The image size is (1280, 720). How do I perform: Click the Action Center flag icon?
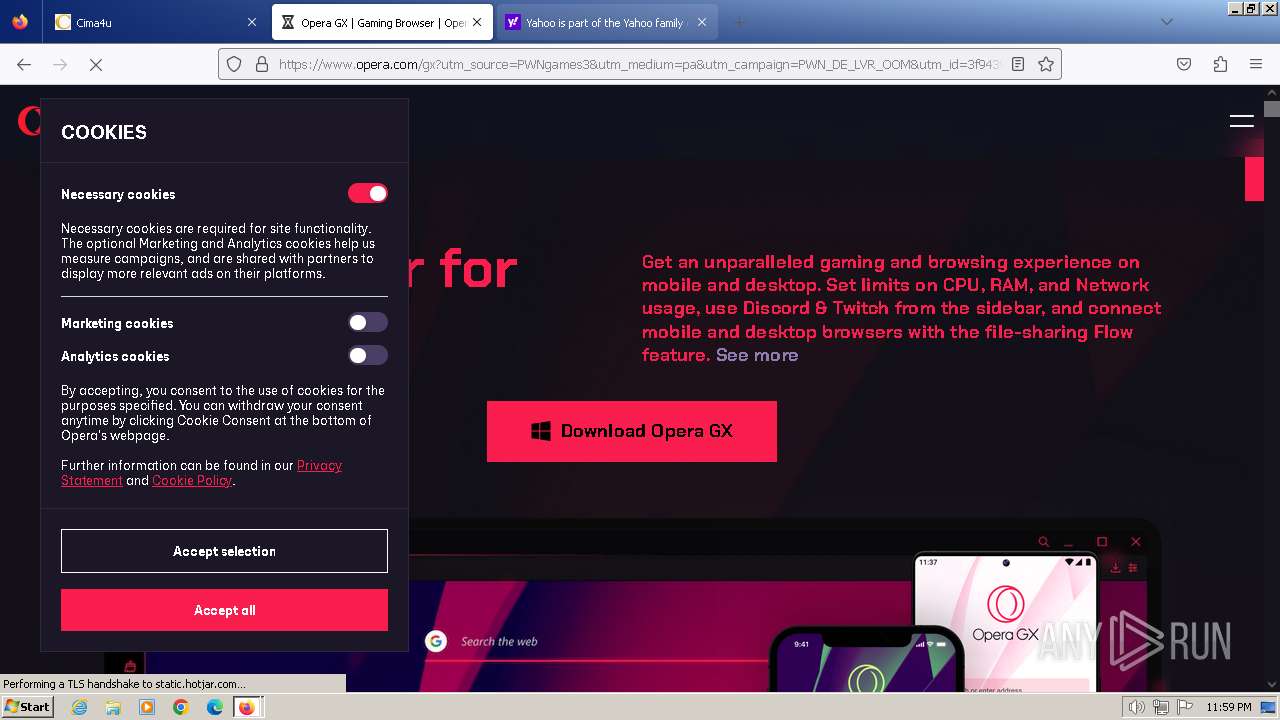pos(1184,707)
